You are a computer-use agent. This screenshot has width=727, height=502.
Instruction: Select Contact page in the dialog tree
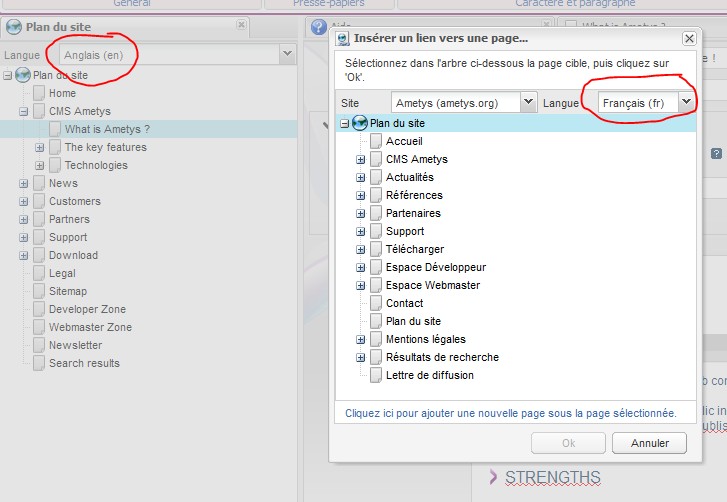click(x=404, y=303)
